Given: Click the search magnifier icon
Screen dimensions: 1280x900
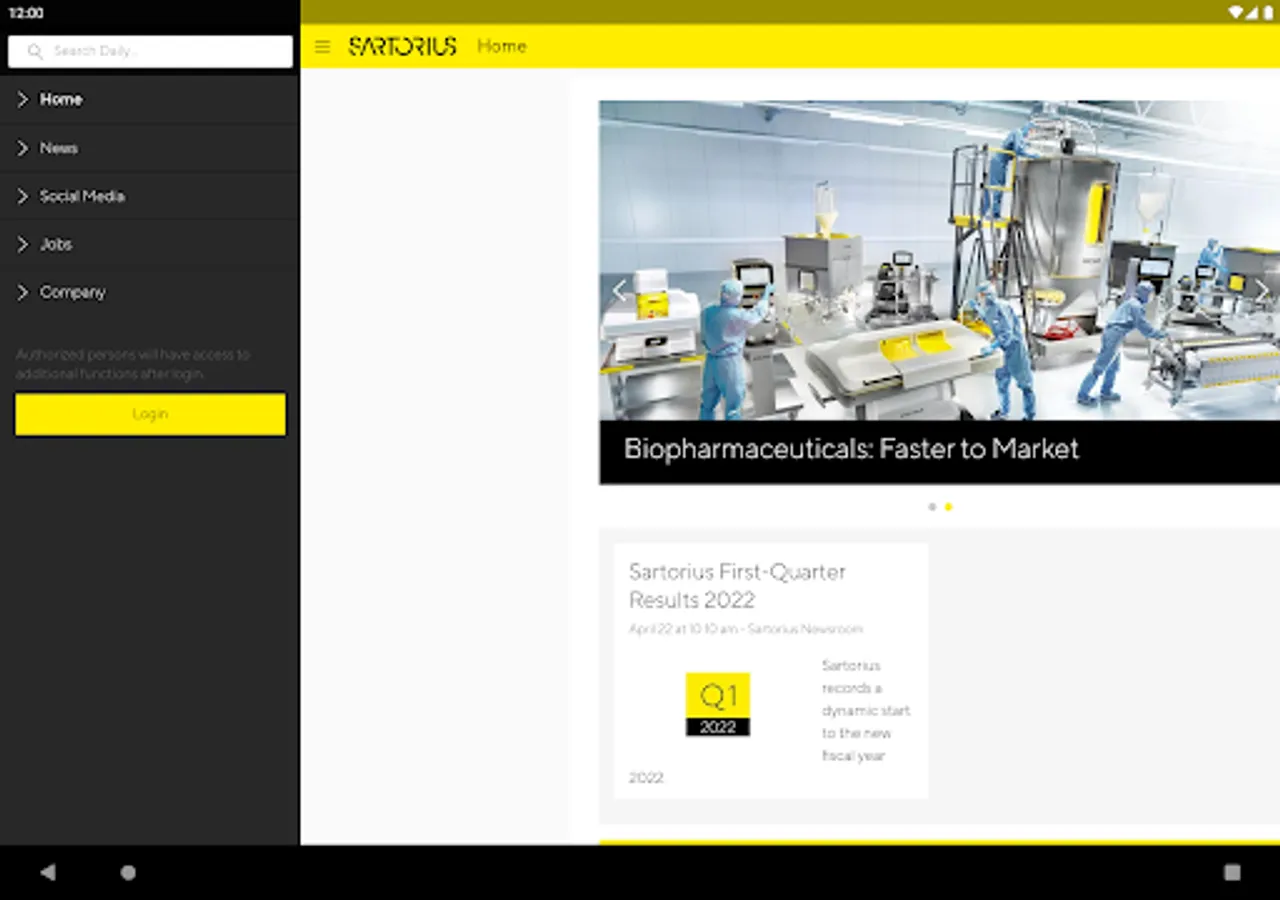Looking at the screenshot, I should click(35, 51).
